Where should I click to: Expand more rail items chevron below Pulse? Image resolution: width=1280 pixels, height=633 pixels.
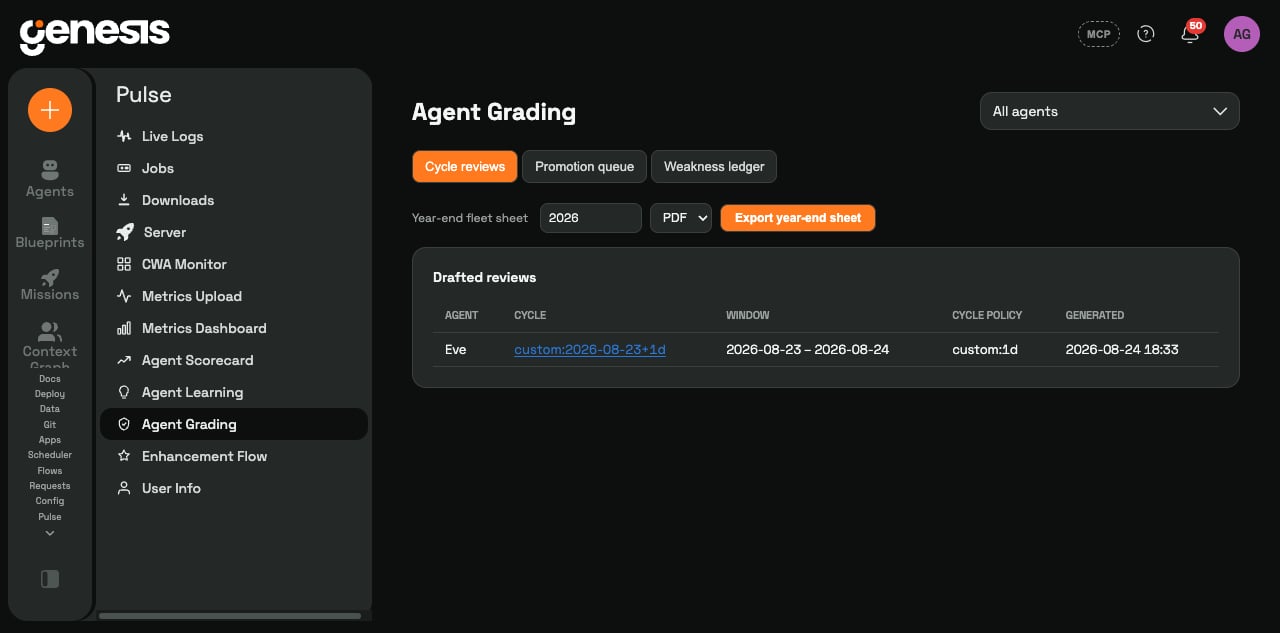pos(50,534)
